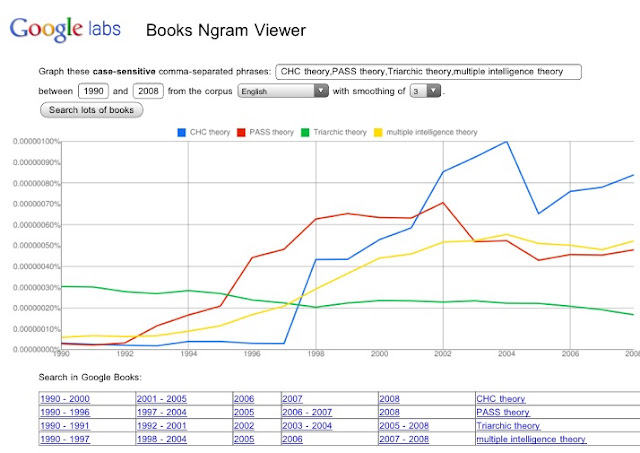640x453 pixels.
Task: Click the start year 1990 field
Action: tap(93, 91)
